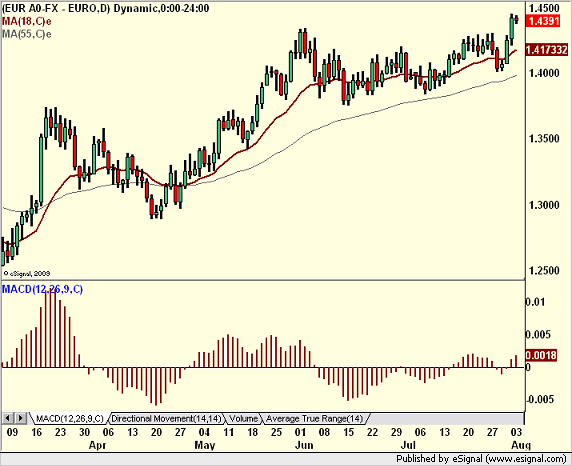Click the 1.3500 price axis label

544,139
